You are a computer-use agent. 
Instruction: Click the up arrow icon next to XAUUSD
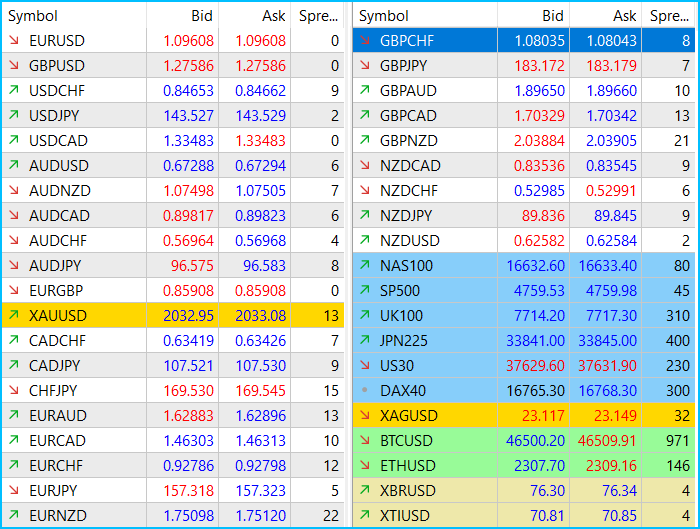(x=14, y=316)
